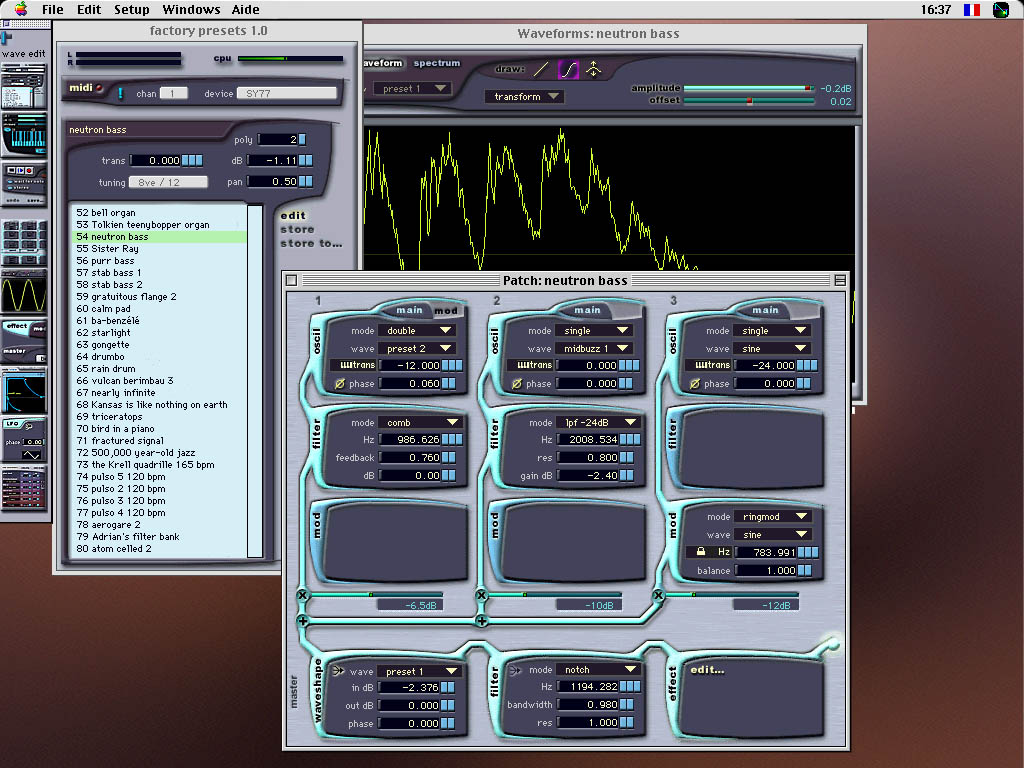Viewport: 1024px width, 768px height.
Task: Toggle oscillator 2 keyboard trans button
Action: pos(529,366)
